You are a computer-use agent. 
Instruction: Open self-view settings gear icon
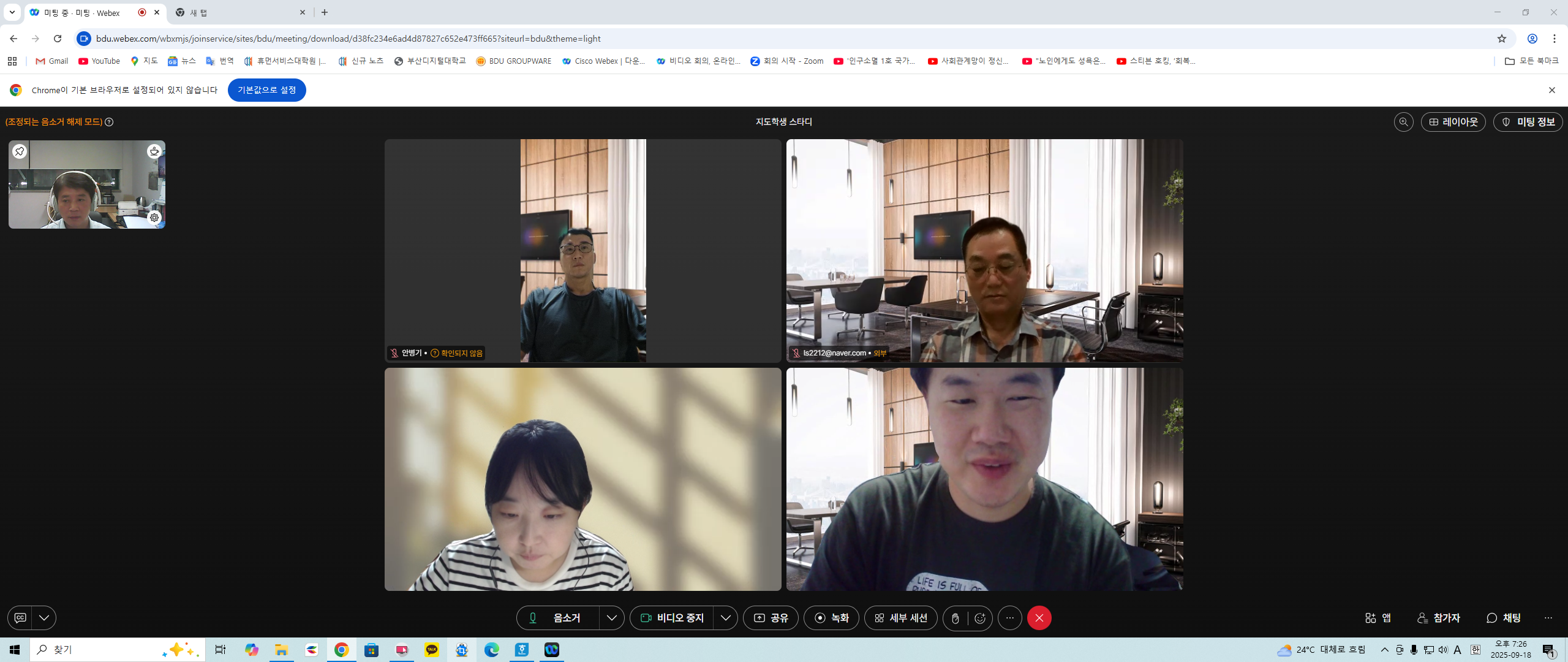click(154, 218)
